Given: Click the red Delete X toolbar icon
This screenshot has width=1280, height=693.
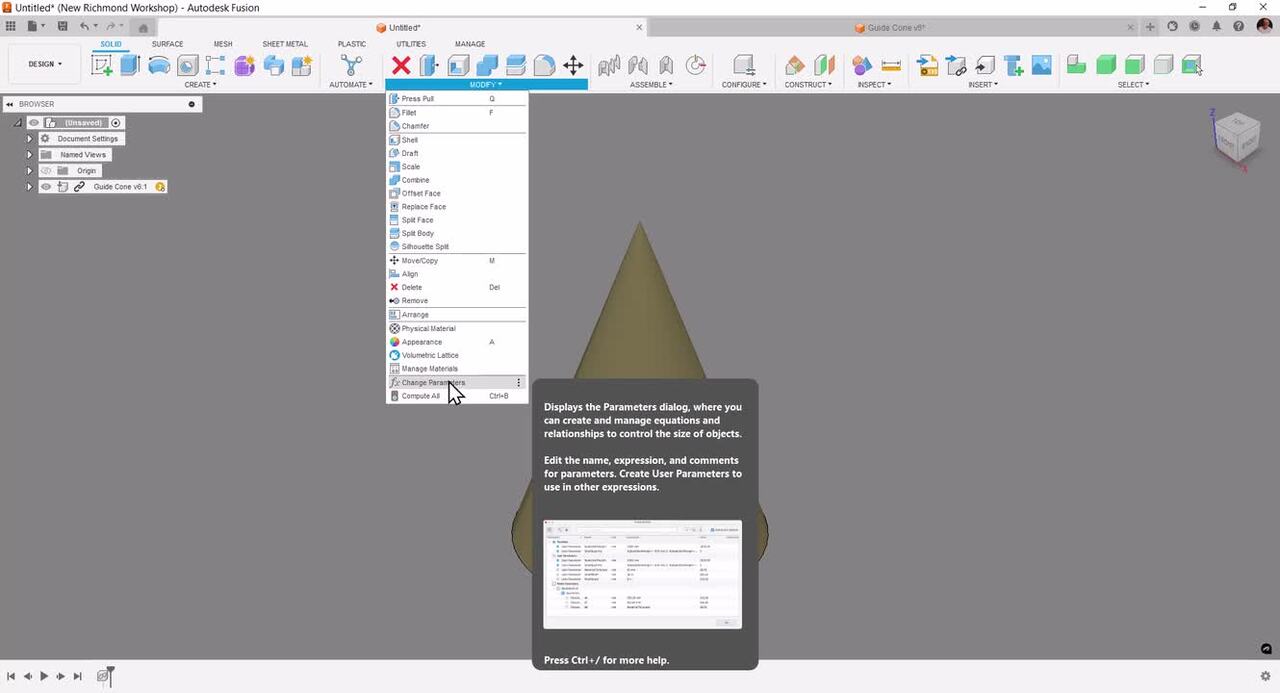Looking at the screenshot, I should (401, 66).
